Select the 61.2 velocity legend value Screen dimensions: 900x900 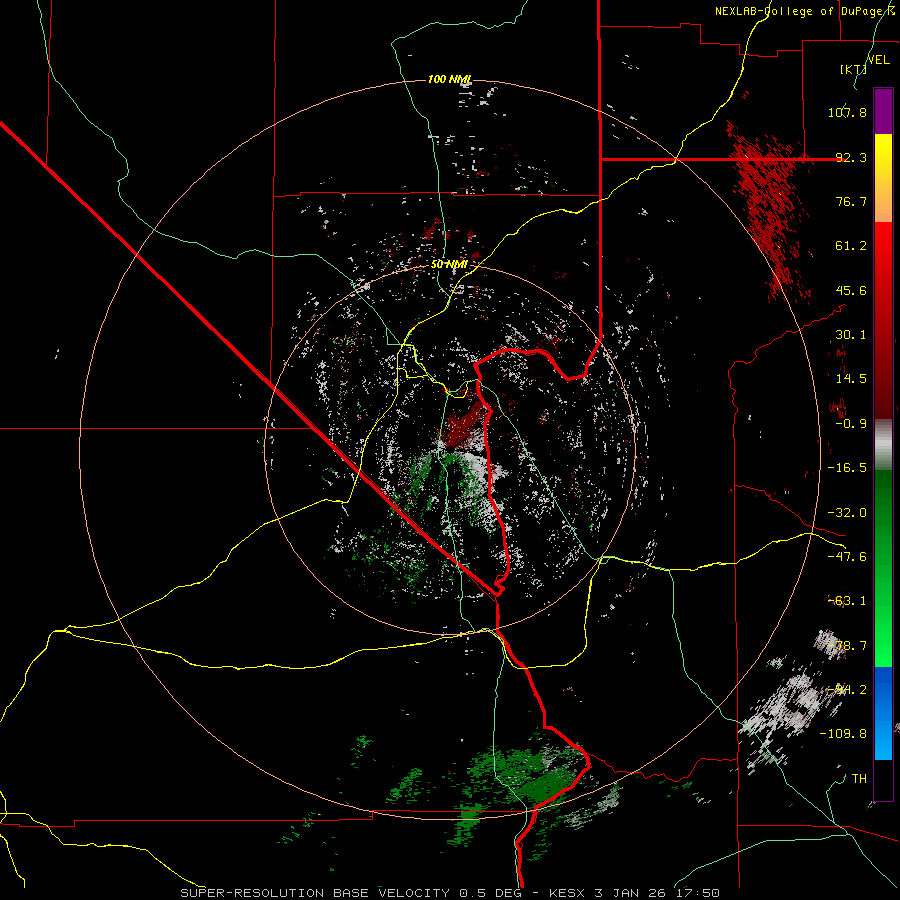[x=851, y=246]
